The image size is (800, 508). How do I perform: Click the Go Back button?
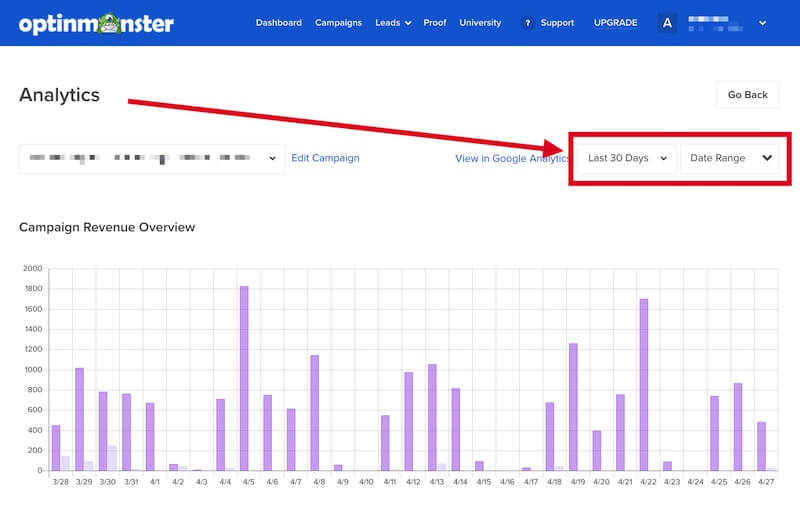pyautogui.click(x=747, y=95)
